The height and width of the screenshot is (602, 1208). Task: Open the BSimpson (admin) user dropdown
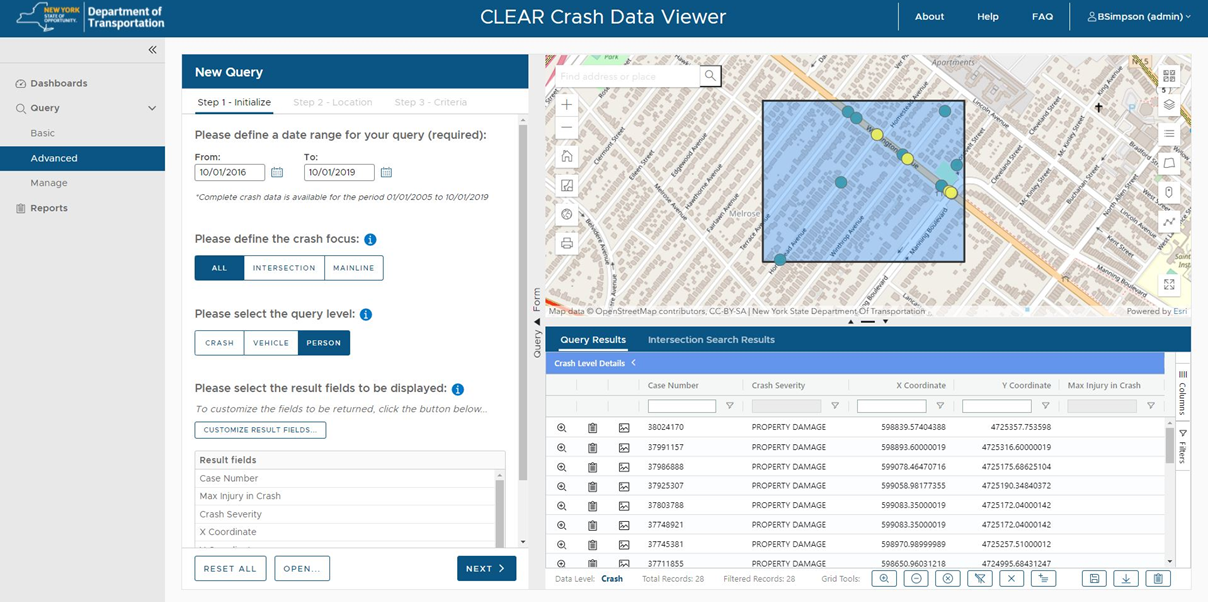coord(1139,17)
